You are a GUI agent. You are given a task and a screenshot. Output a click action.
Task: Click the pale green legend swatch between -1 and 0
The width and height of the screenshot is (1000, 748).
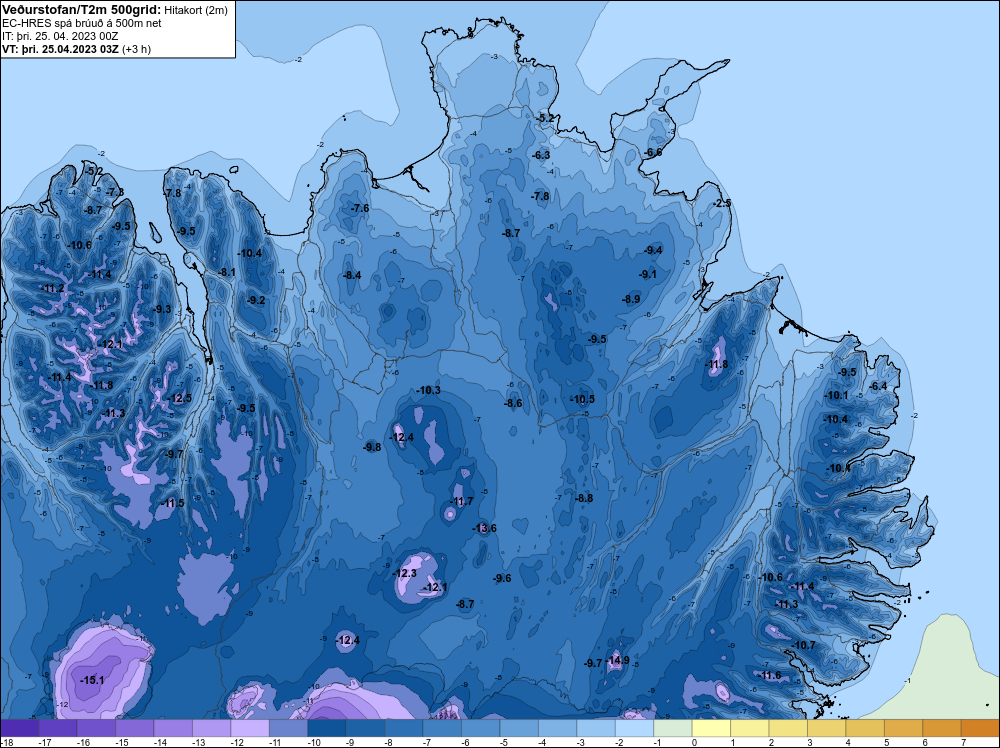pos(673,728)
